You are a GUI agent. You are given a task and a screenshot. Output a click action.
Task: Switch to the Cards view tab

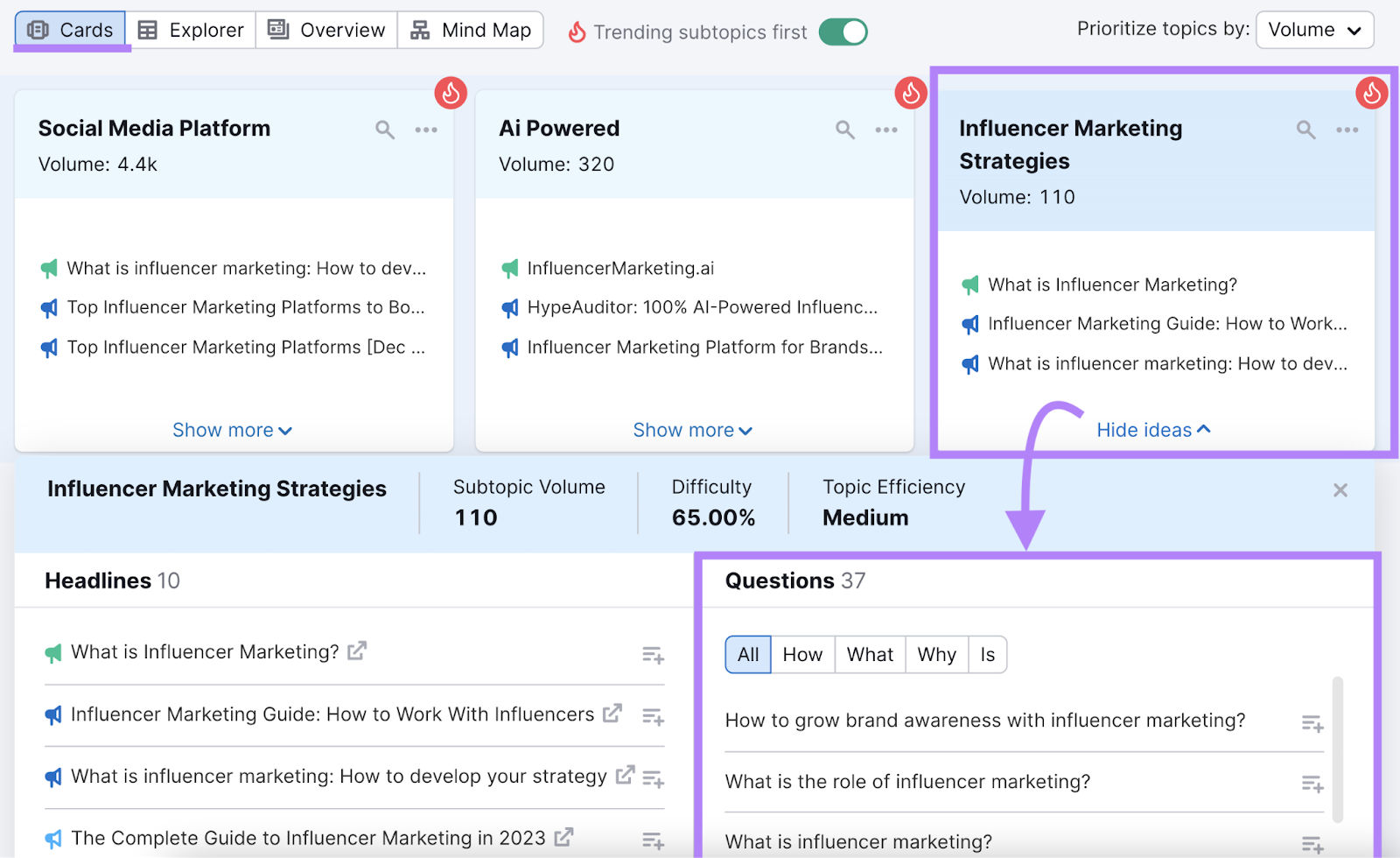click(x=71, y=30)
